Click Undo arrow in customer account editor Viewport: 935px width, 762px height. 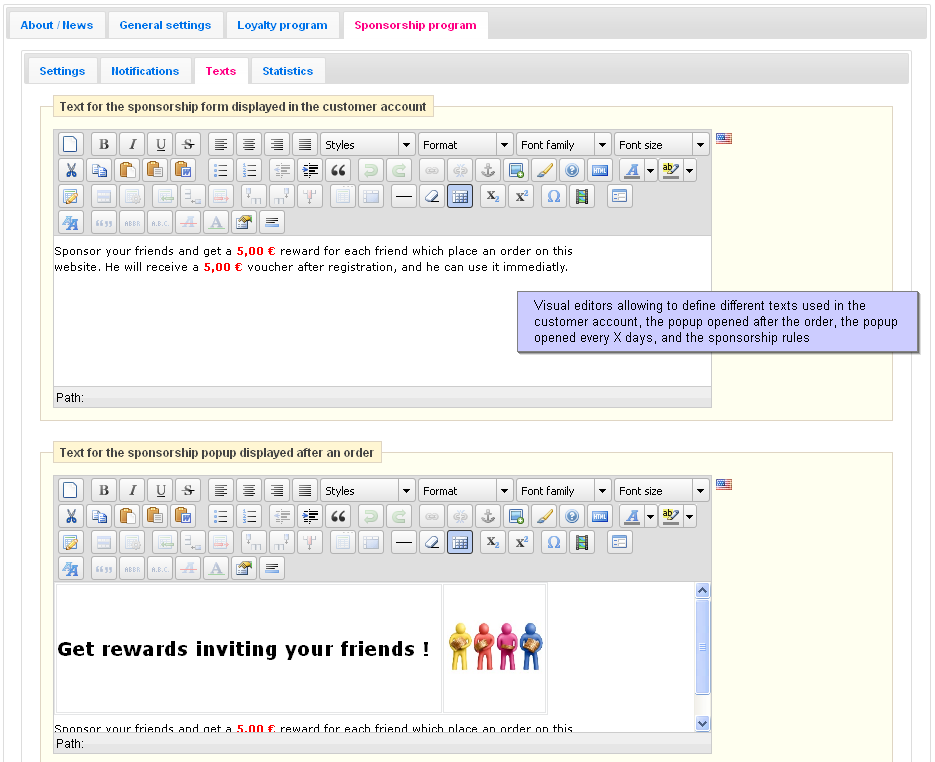point(371,171)
